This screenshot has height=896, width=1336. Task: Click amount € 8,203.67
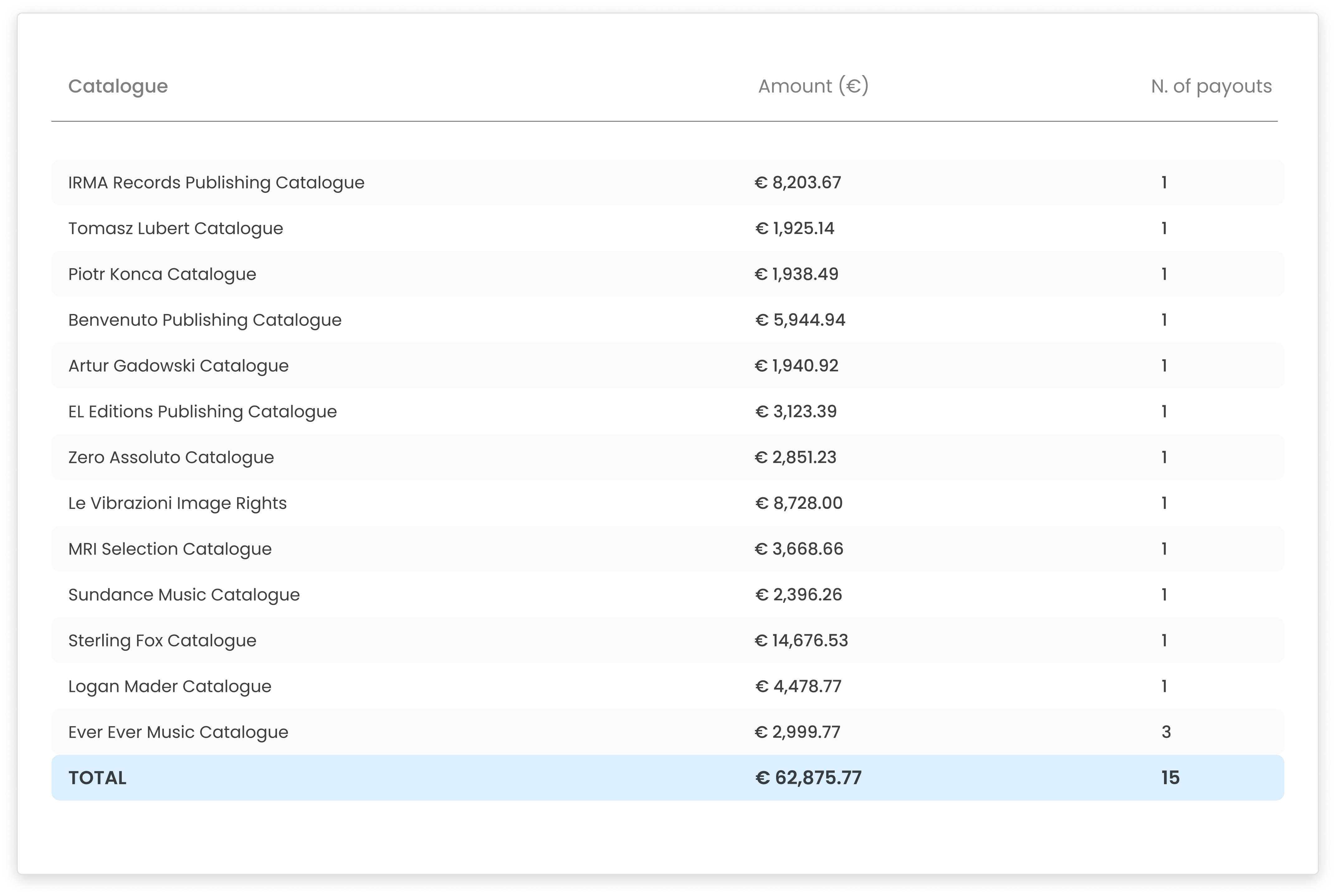(x=797, y=182)
